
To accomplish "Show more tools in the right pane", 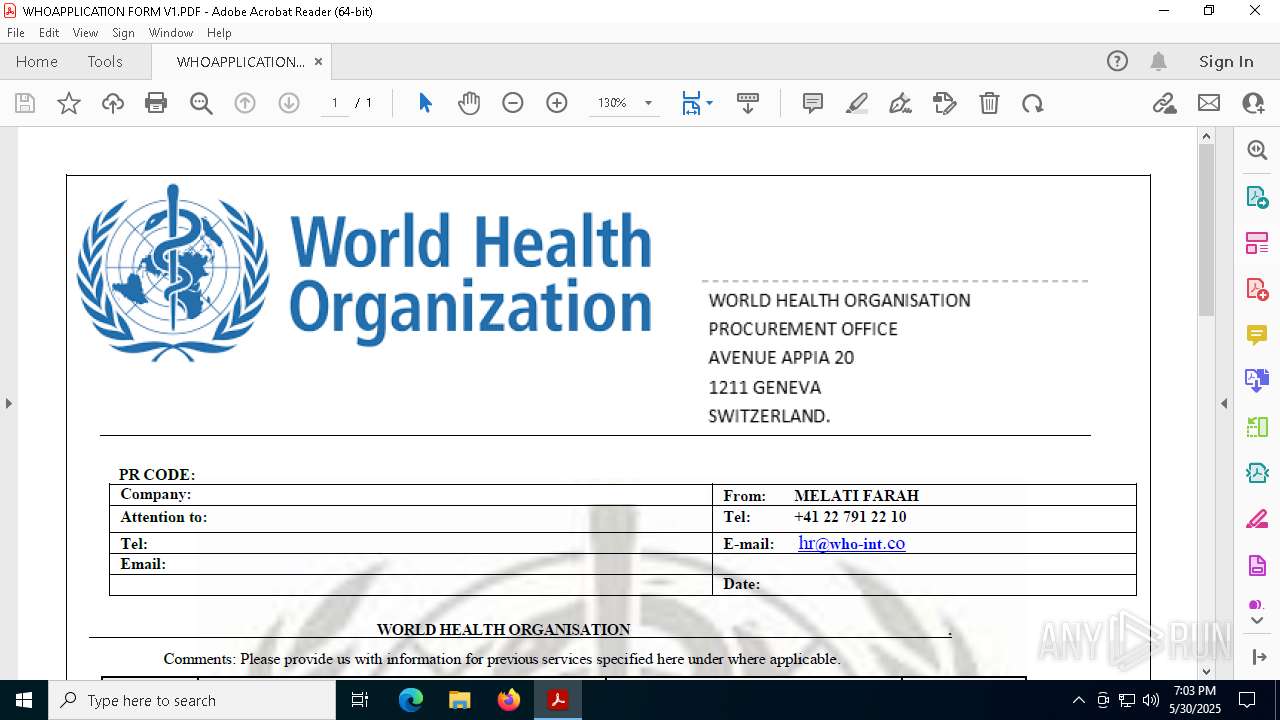I will click(x=1257, y=621).
